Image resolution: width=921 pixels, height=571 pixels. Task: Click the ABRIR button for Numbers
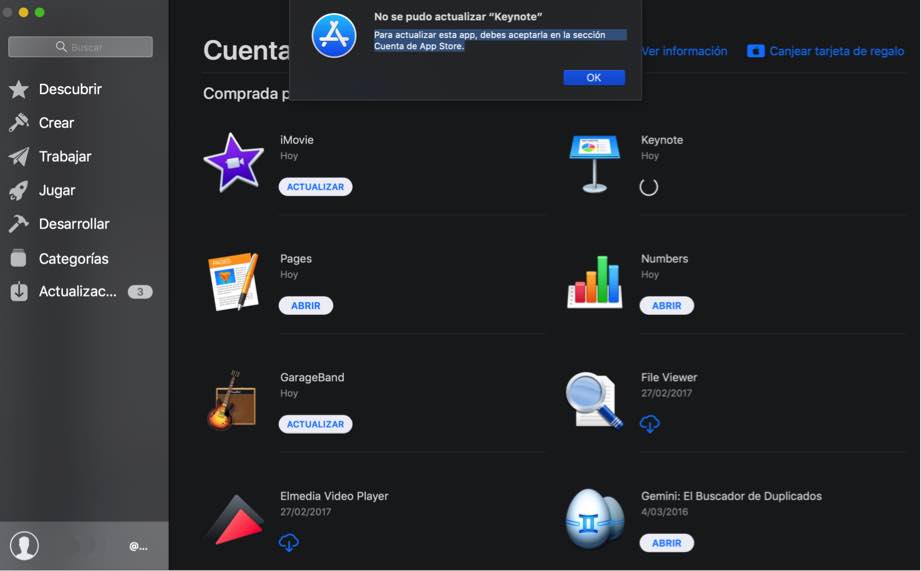click(667, 305)
